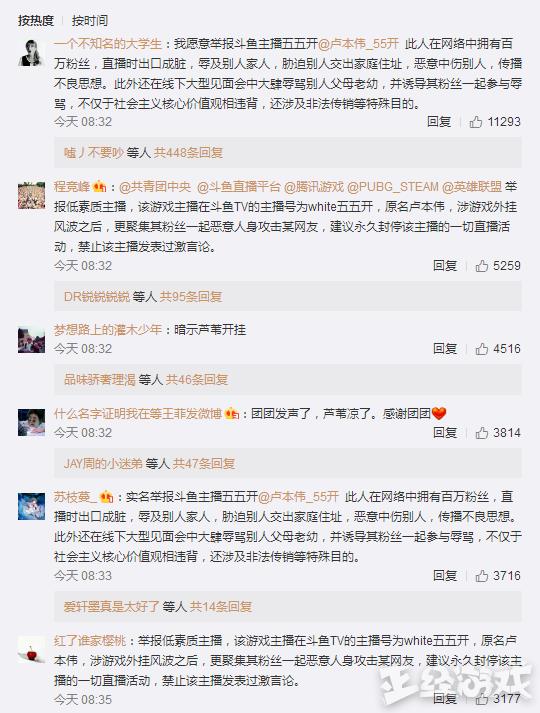
Task: Like the comment with 11293 likes
Action: [x=475, y=122]
